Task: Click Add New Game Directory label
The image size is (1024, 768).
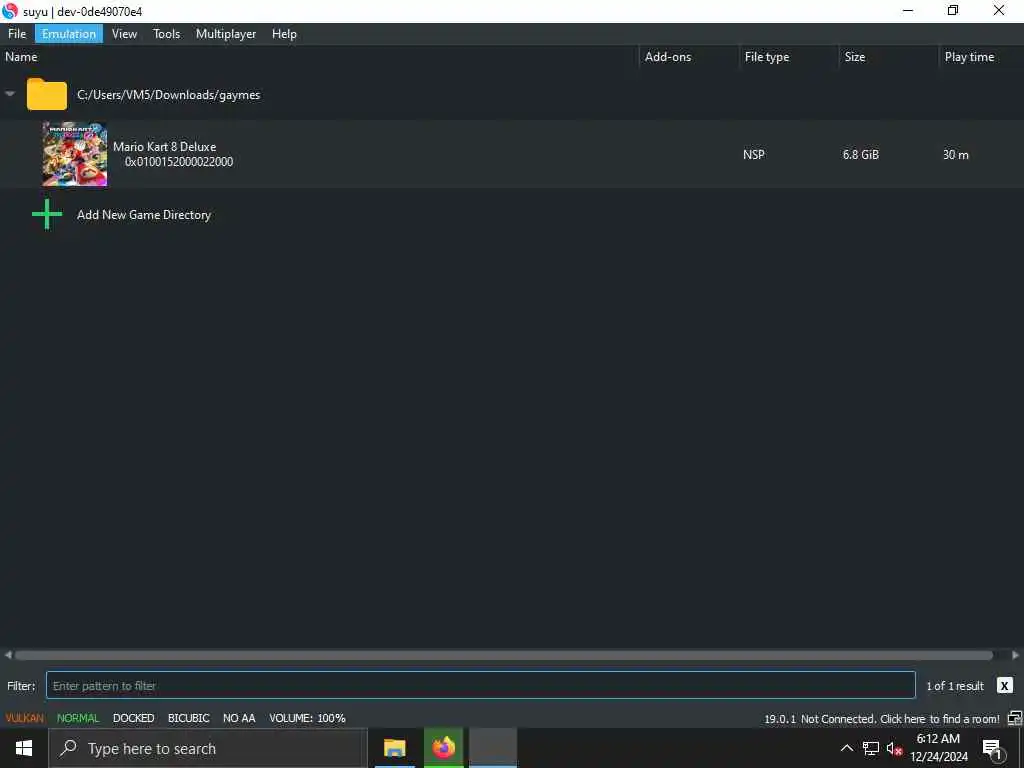Action: coord(144,215)
